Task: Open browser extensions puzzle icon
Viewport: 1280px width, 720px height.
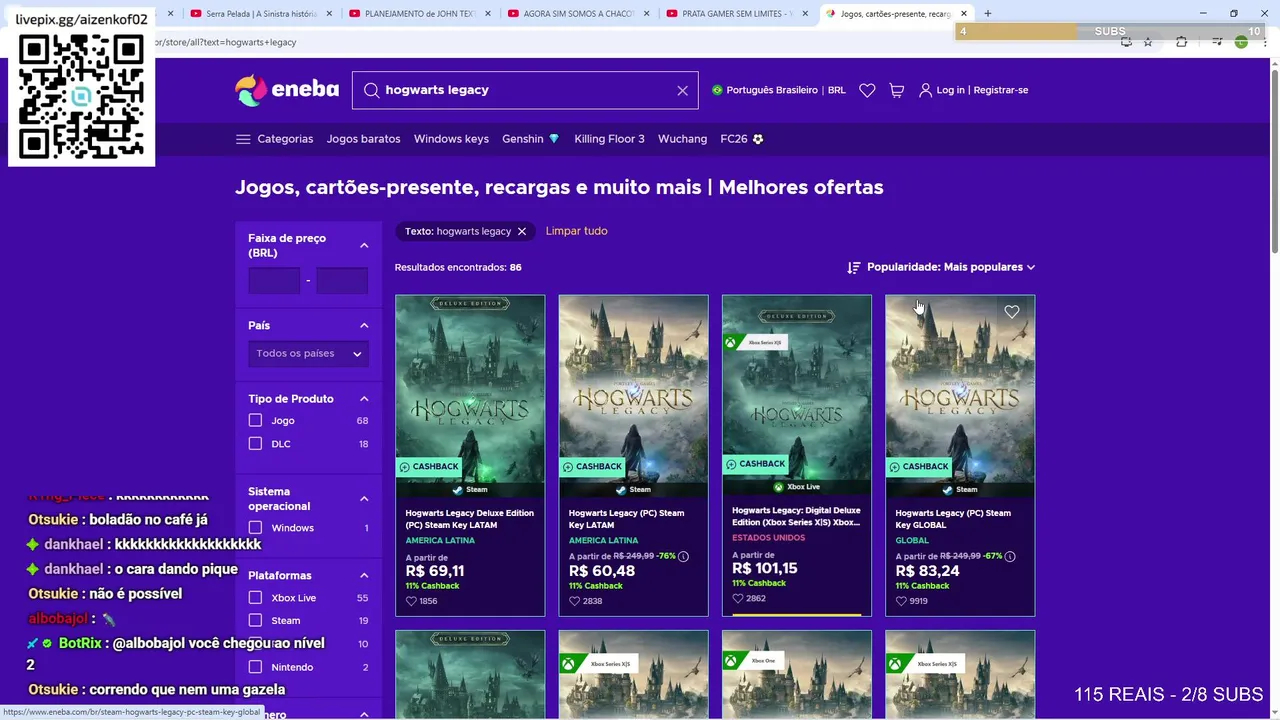Action: 1182,42
